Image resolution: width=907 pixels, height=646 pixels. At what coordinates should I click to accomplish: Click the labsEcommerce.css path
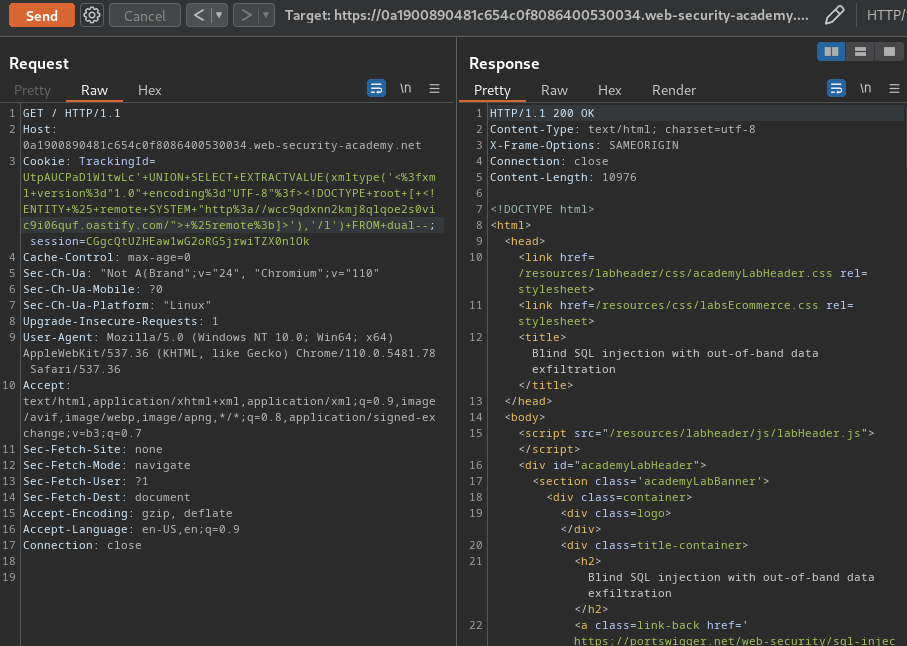(707, 305)
